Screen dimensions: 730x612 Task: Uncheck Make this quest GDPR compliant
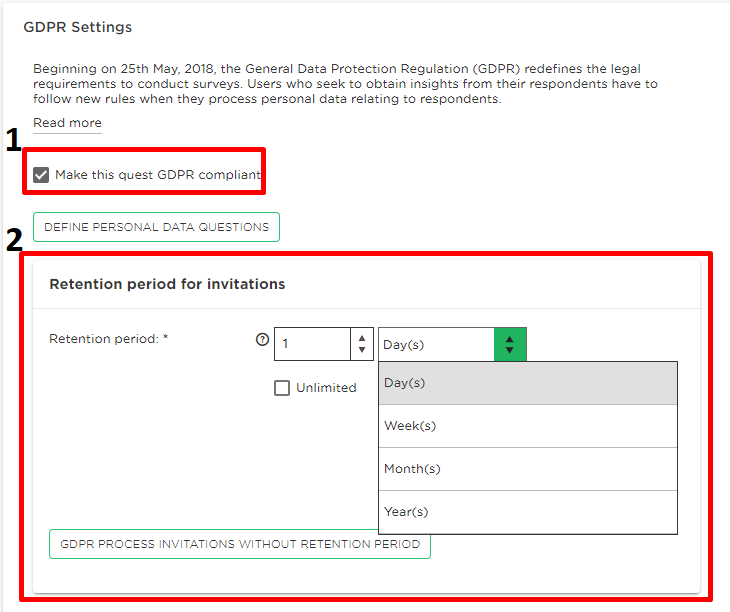click(41, 175)
